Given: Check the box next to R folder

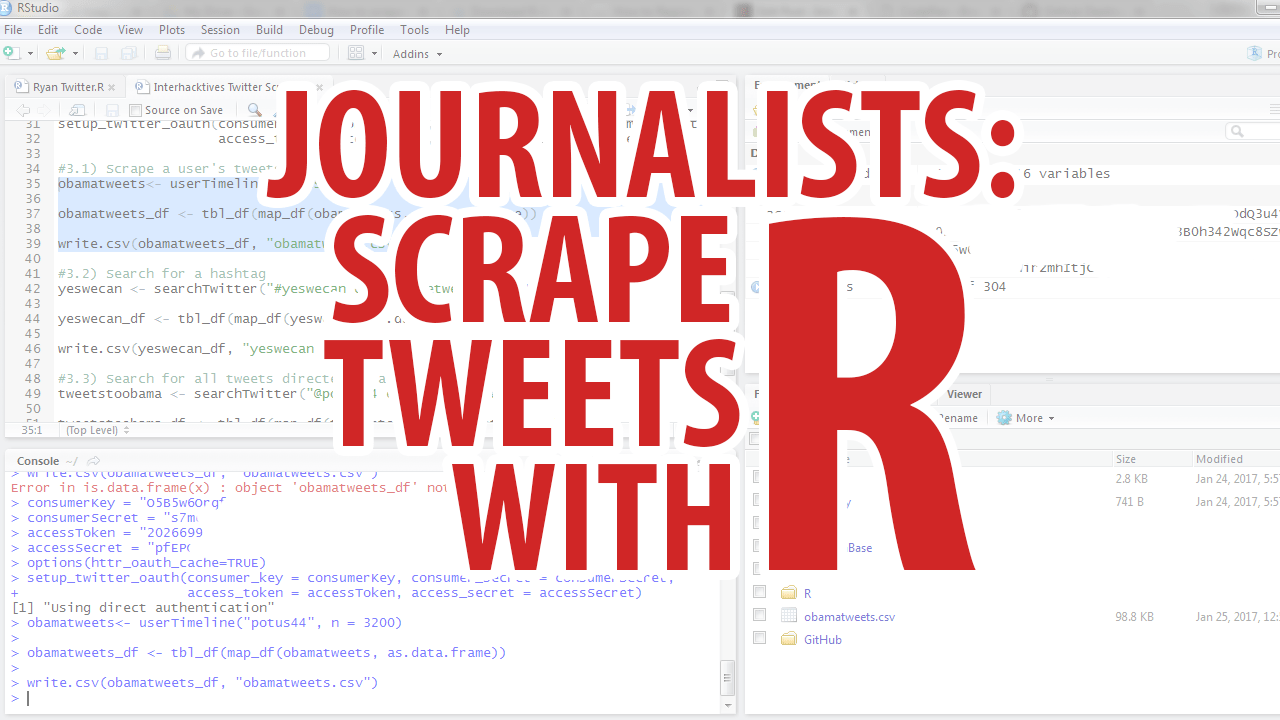Looking at the screenshot, I should tap(760, 592).
